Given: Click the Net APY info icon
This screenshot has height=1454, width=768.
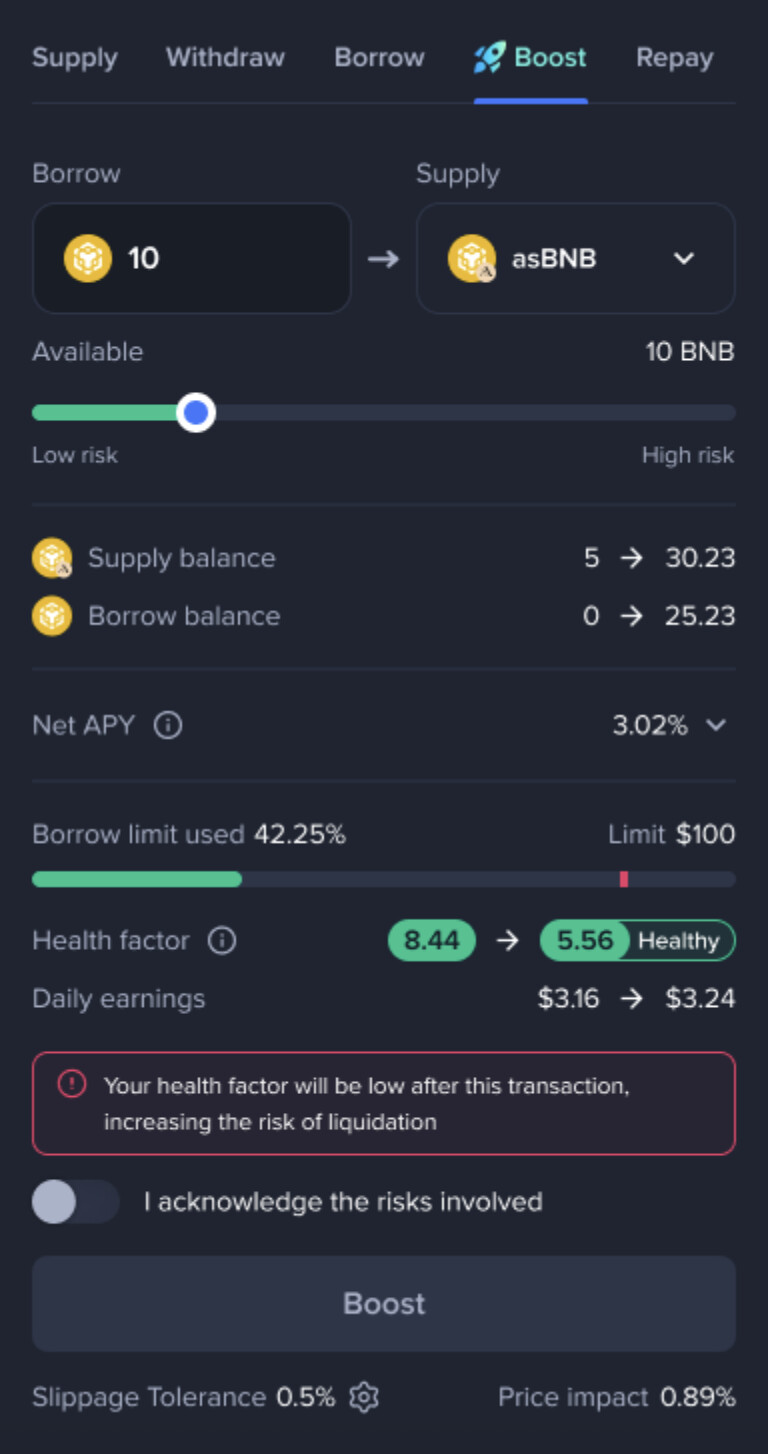Looking at the screenshot, I should (x=168, y=725).
